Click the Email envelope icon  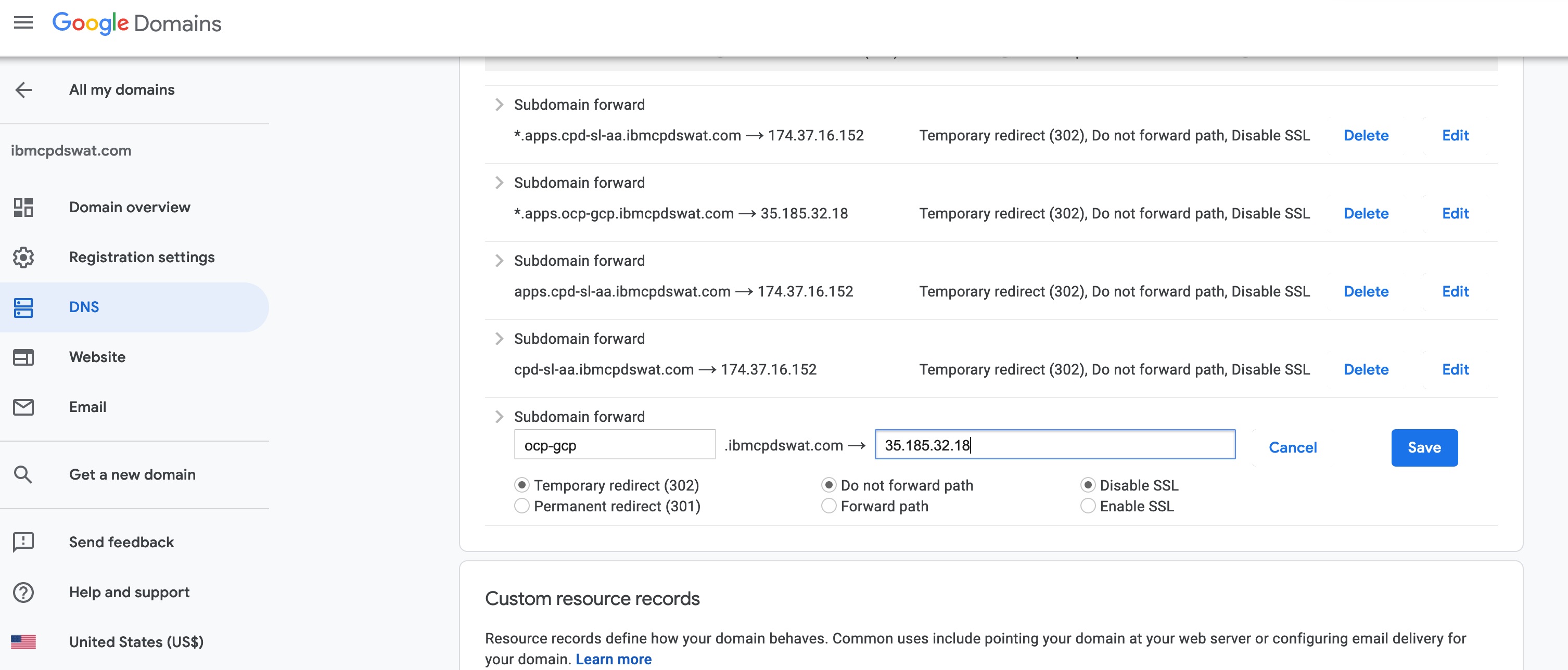(23, 407)
